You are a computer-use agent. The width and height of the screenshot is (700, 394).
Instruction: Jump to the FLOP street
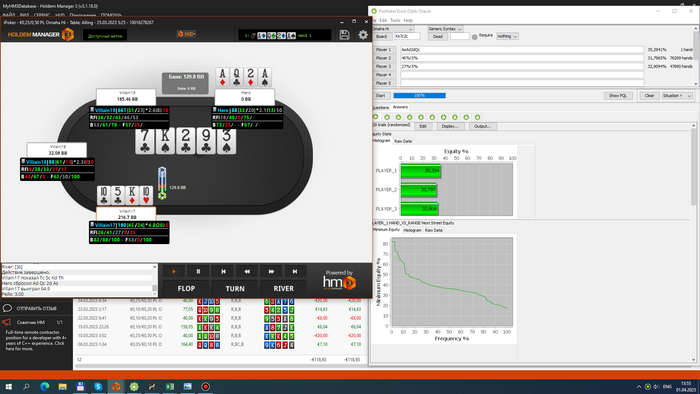pos(186,289)
